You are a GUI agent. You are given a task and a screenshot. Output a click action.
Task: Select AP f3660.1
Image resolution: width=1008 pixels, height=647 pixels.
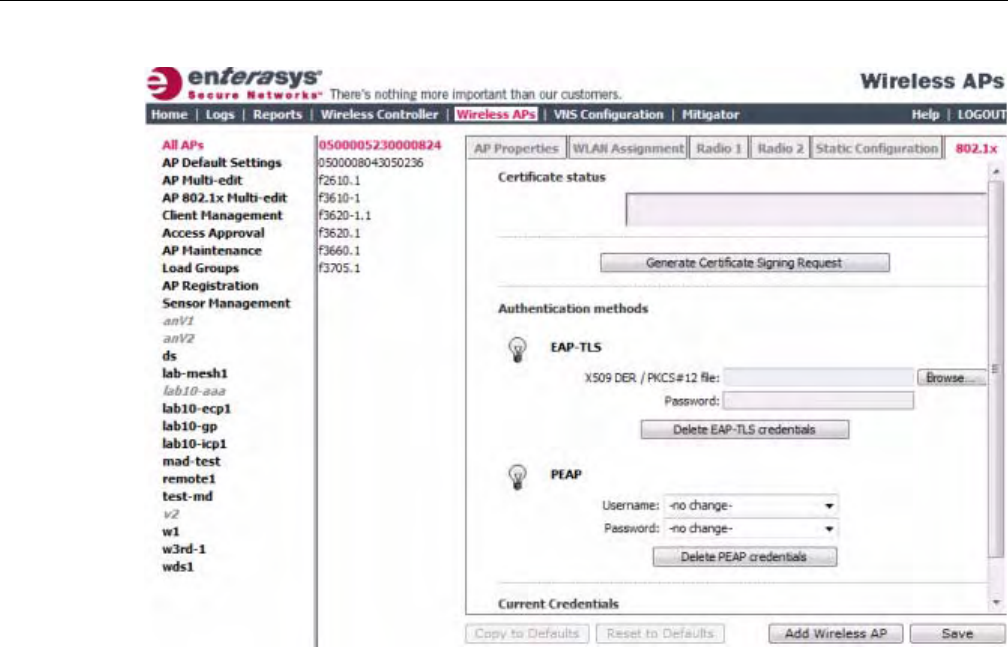(339, 251)
